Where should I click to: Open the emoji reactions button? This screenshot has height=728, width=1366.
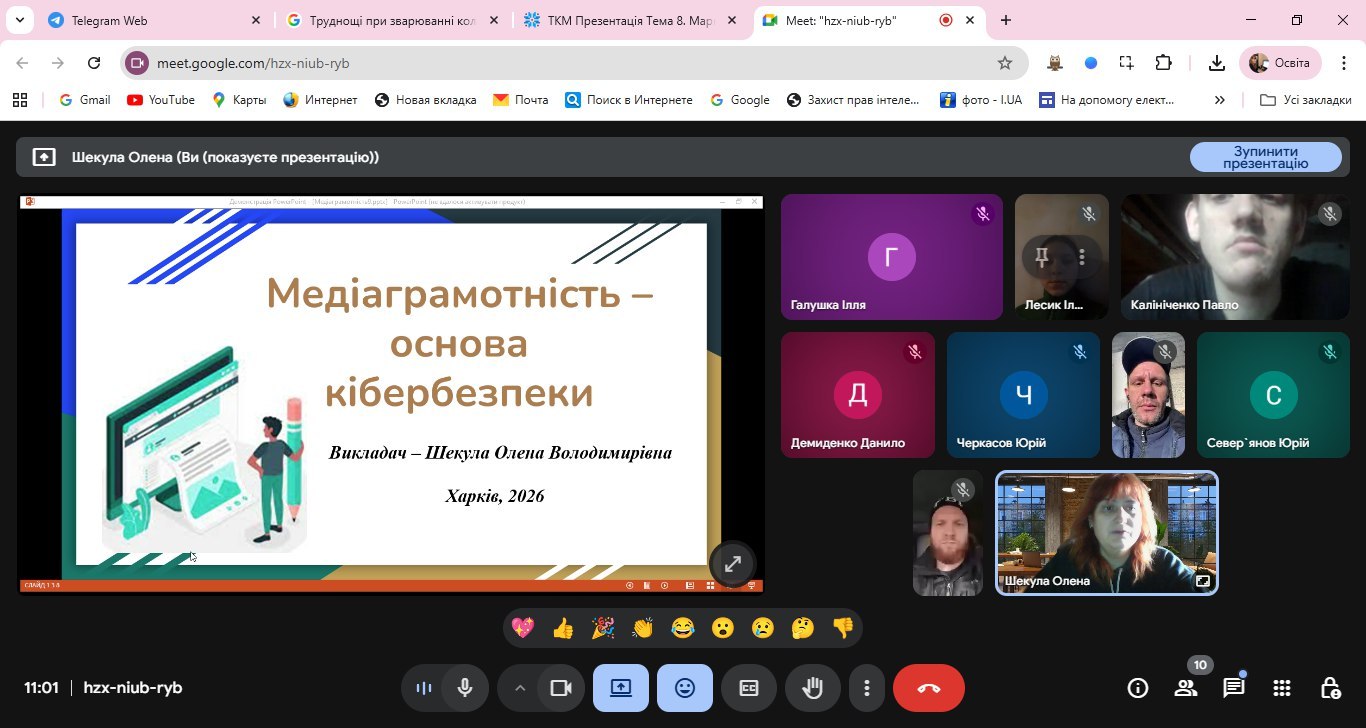tap(685, 688)
